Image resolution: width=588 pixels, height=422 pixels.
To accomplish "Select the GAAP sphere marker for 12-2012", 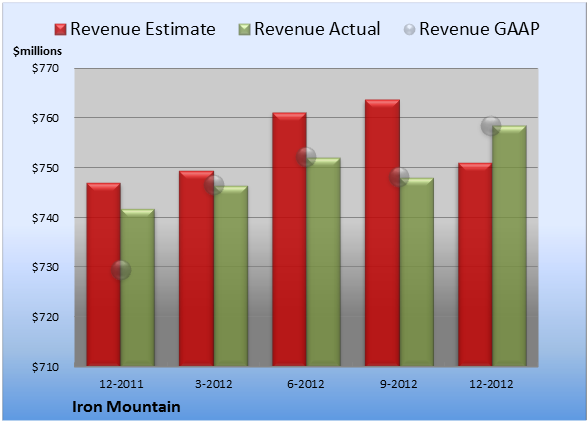I will pos(491,126).
